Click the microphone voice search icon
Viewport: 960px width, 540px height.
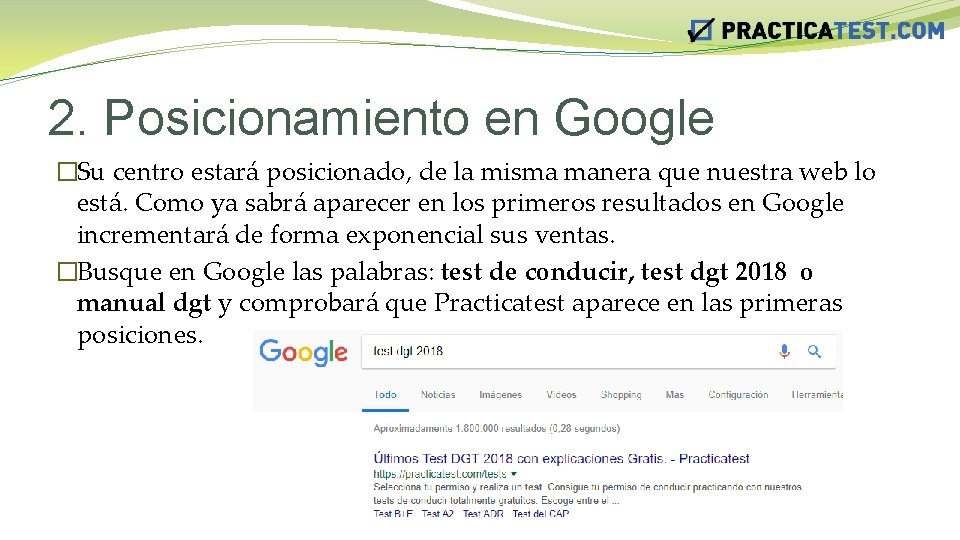784,351
